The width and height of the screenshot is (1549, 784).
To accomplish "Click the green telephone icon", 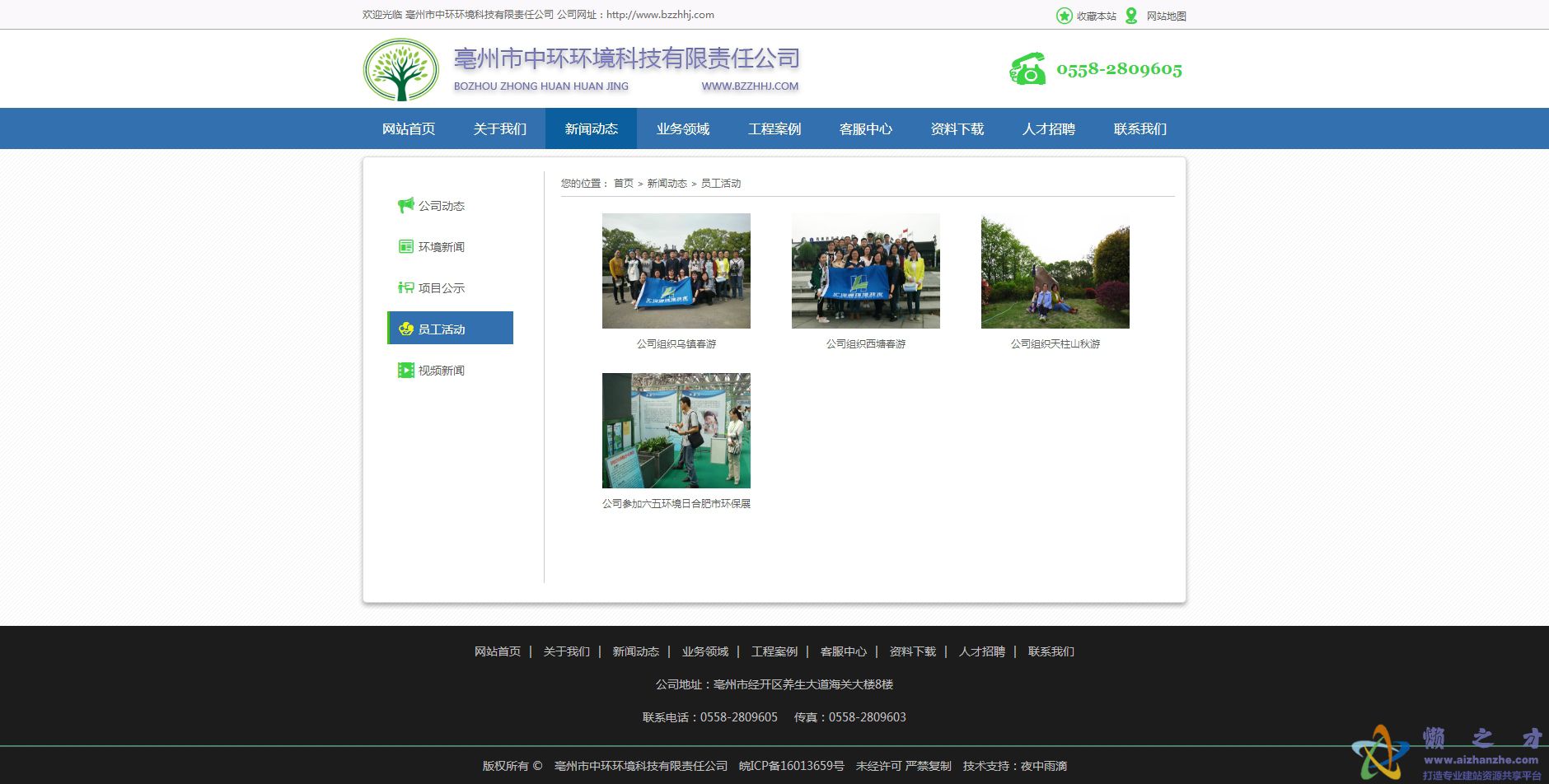I will pos(1027,69).
